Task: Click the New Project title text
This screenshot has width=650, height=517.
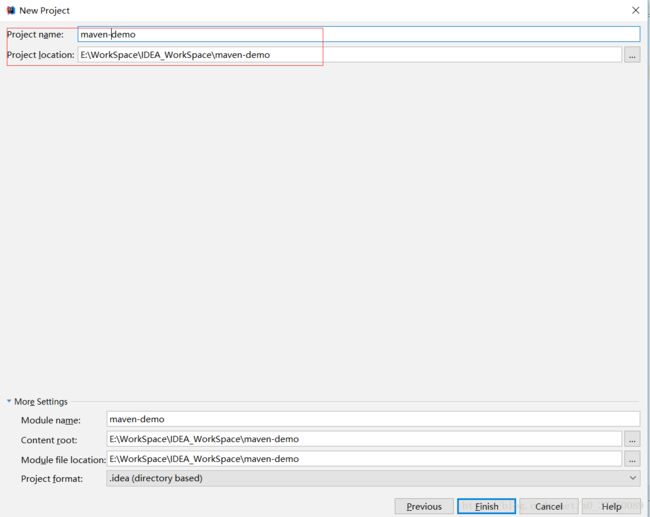Action: [44, 10]
